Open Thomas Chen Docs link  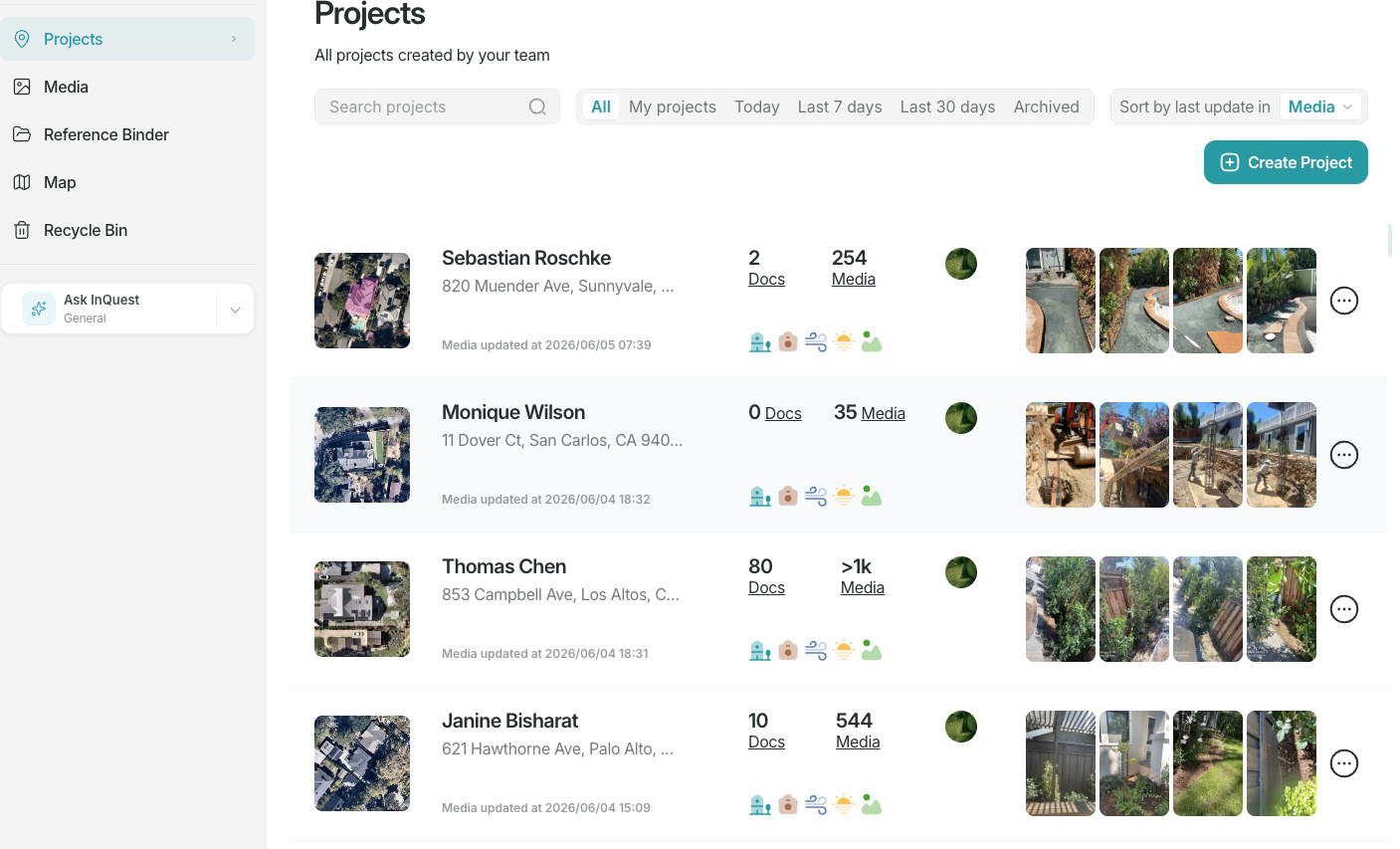coord(766,588)
